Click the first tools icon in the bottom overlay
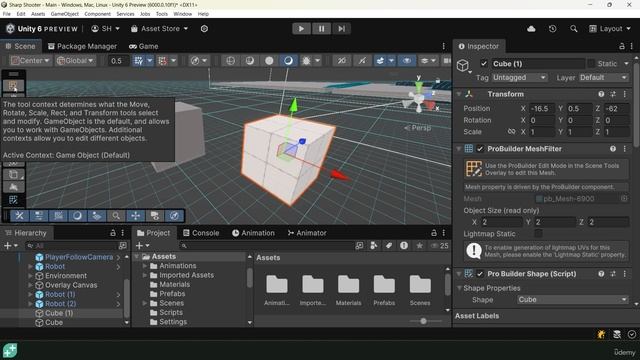Viewport: 640px width, 360px height. coord(20,215)
